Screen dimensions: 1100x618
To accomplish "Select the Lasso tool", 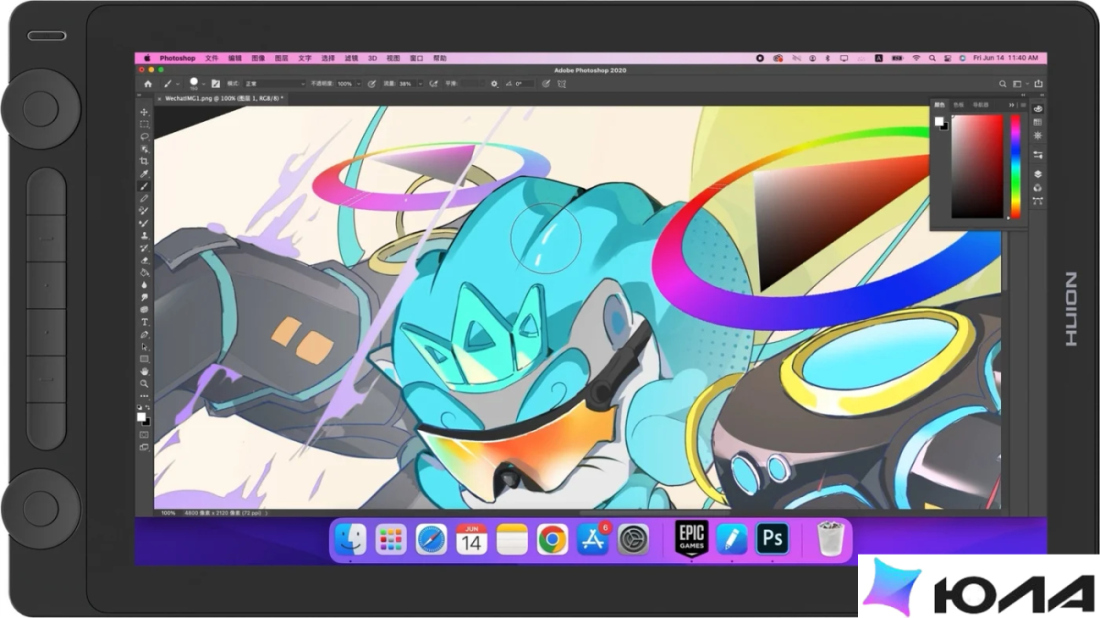I will coord(145,137).
